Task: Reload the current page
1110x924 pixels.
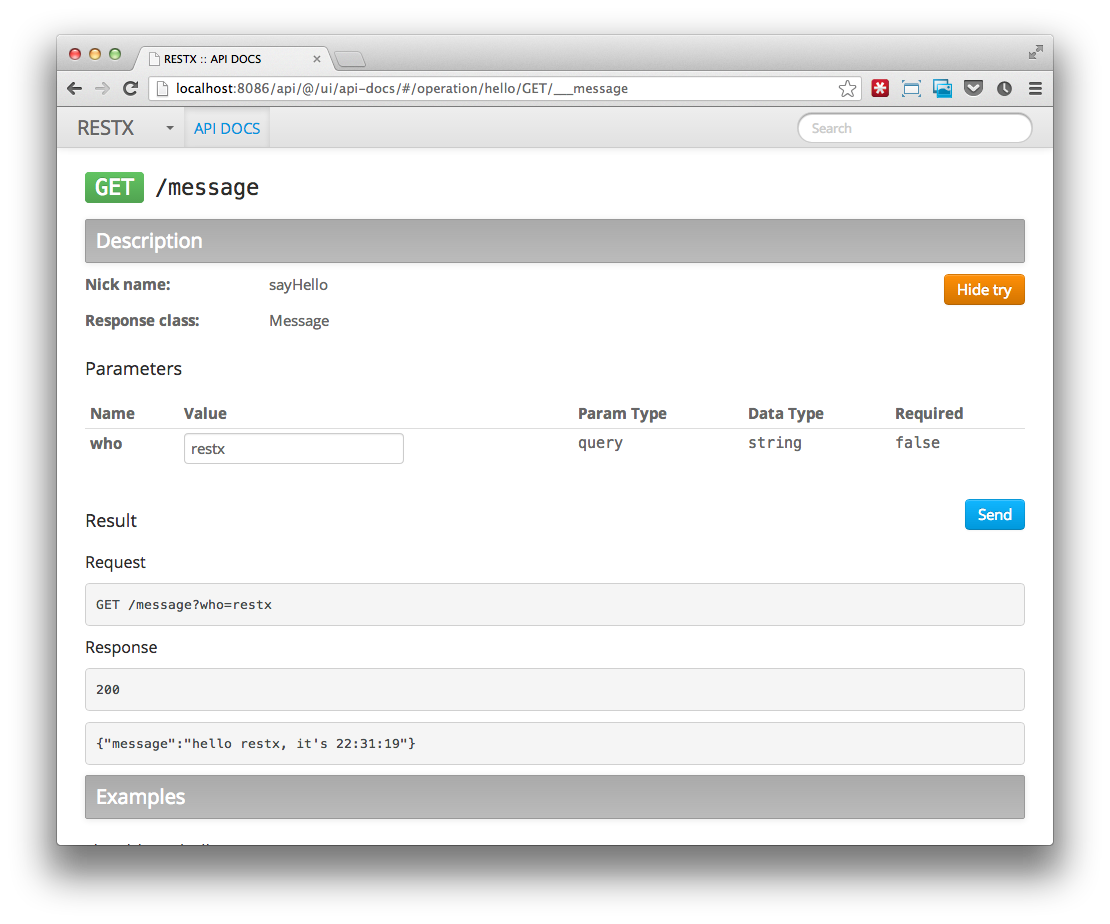Action: point(130,89)
